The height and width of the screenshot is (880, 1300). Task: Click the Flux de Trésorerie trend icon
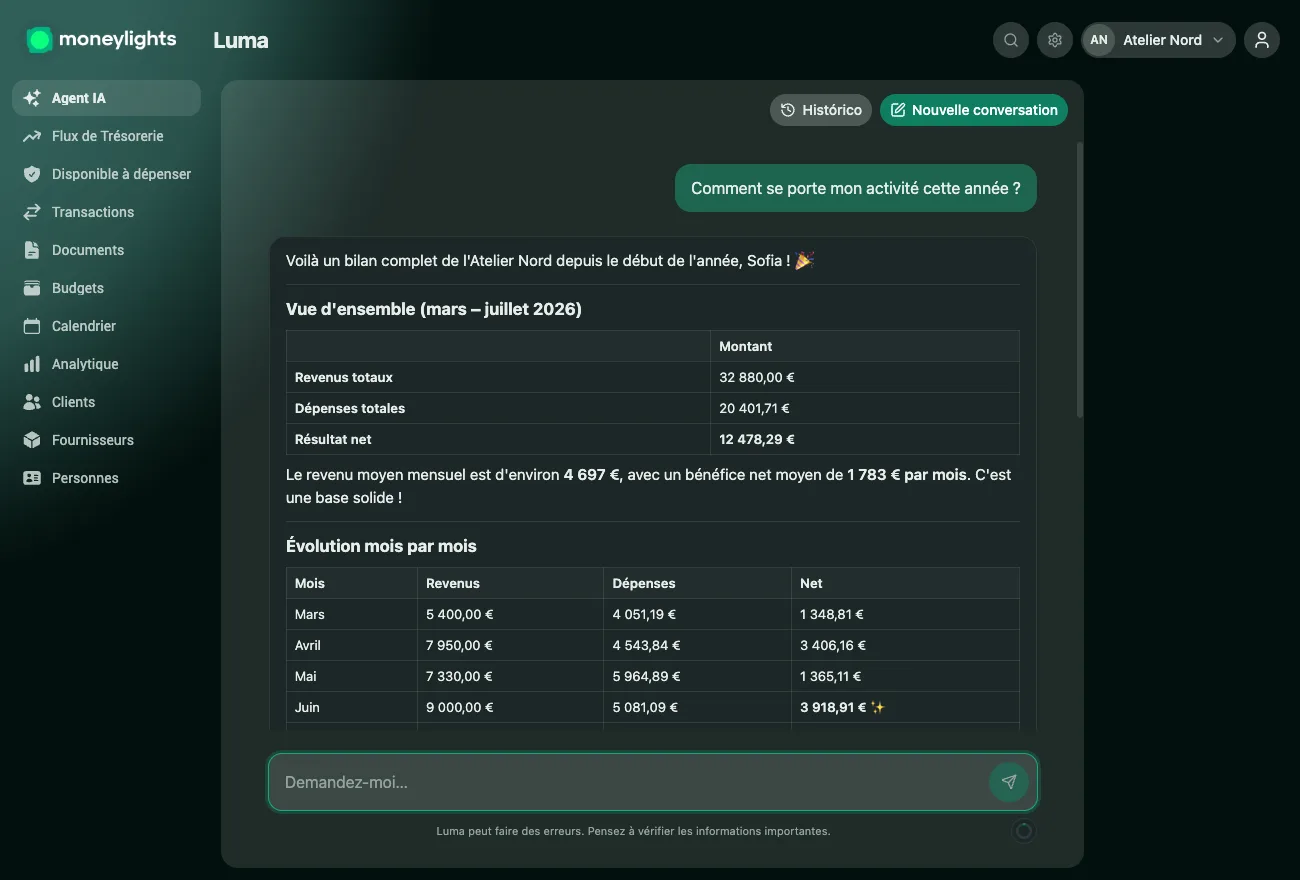(32, 136)
